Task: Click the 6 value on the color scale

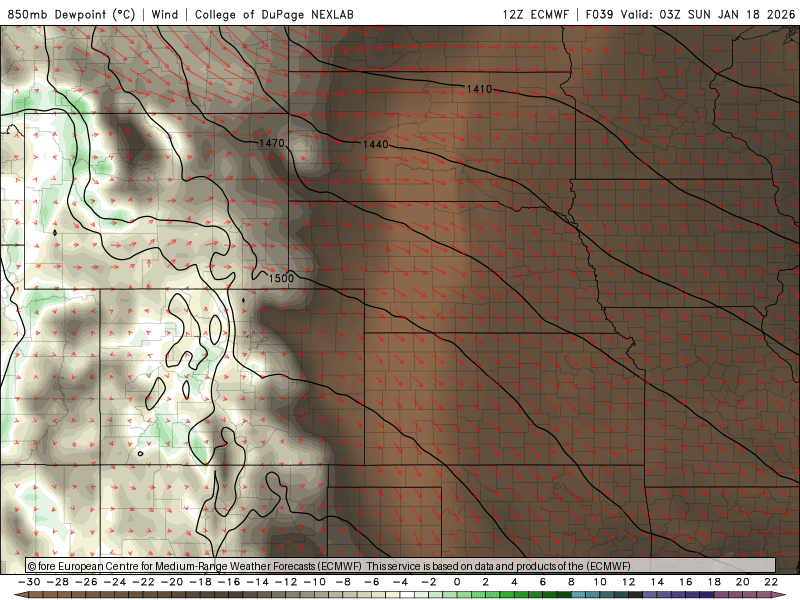Action: point(542,582)
